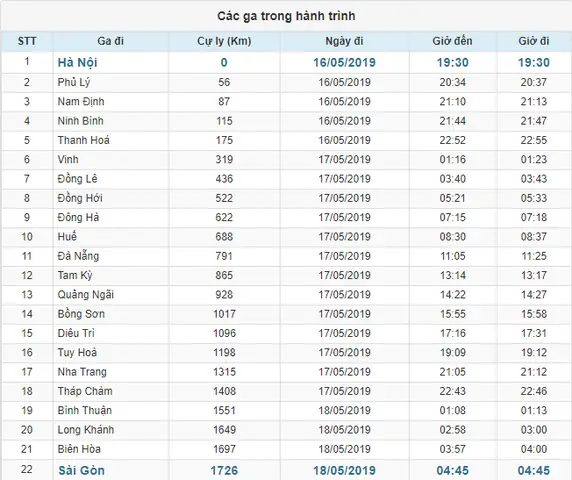Click departure time 14:27 at Quảng Ngãi
This screenshot has height=480, width=572.
point(534,295)
